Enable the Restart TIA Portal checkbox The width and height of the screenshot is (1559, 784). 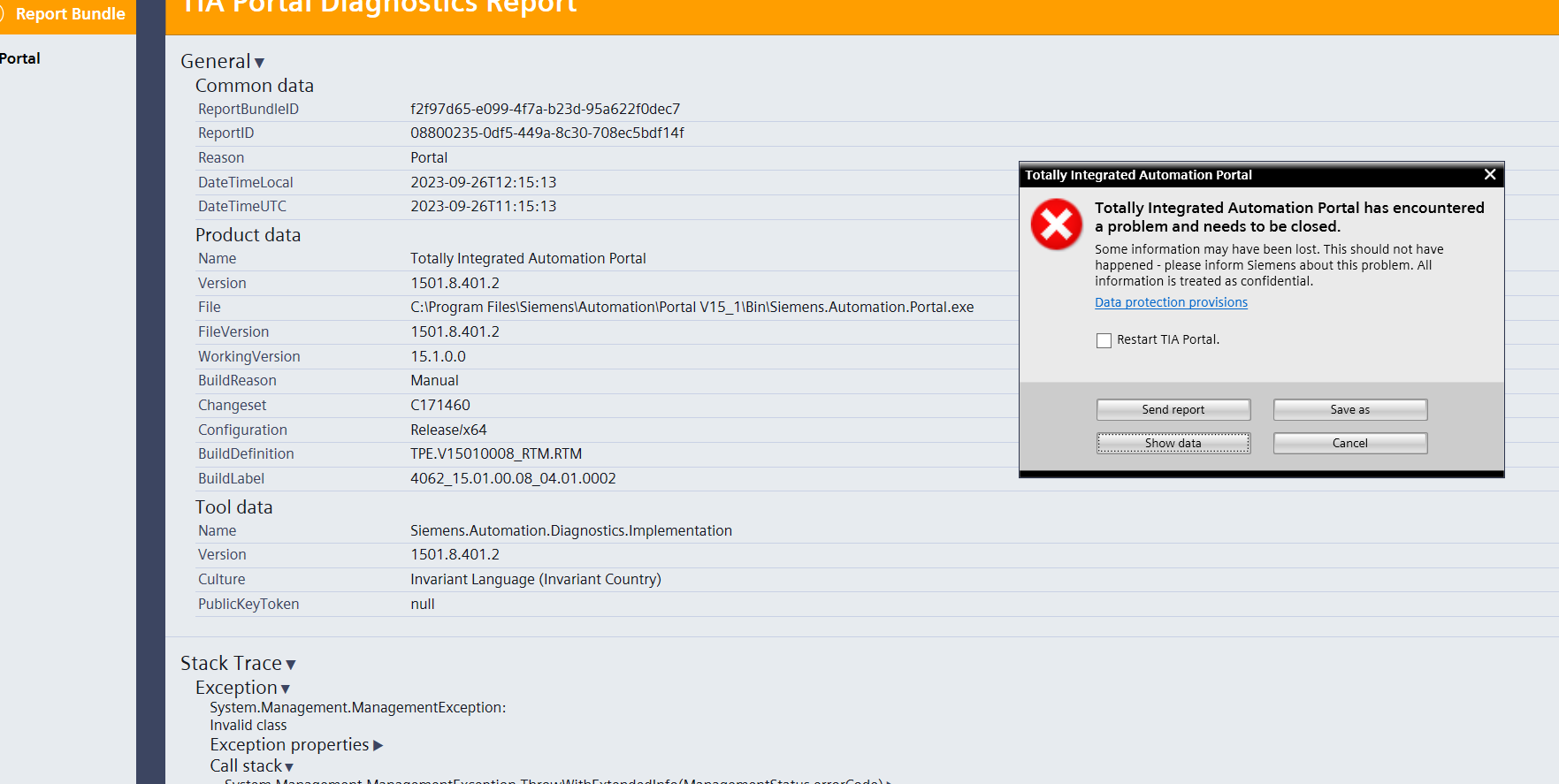coord(1104,340)
